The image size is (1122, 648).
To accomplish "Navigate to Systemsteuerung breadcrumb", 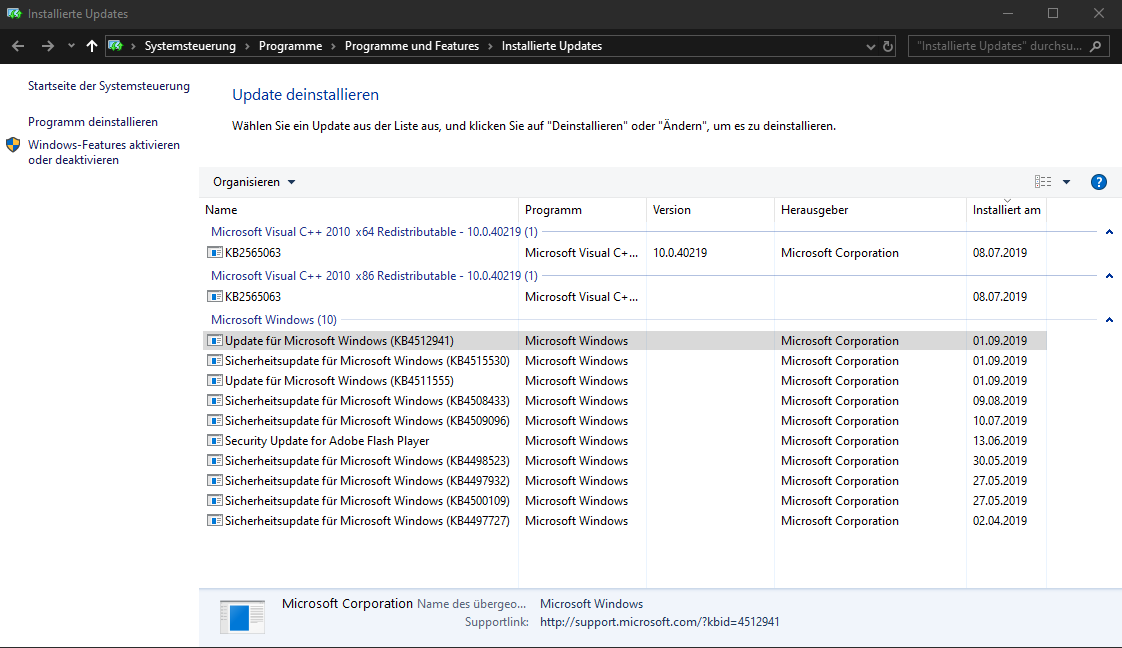I will [x=190, y=46].
